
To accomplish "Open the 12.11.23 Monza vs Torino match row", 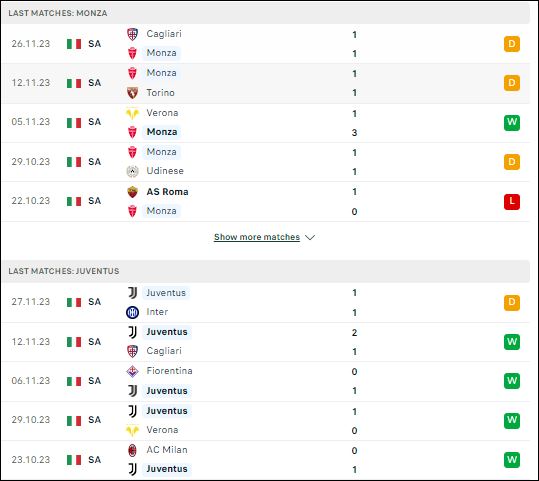I will [x=265, y=83].
